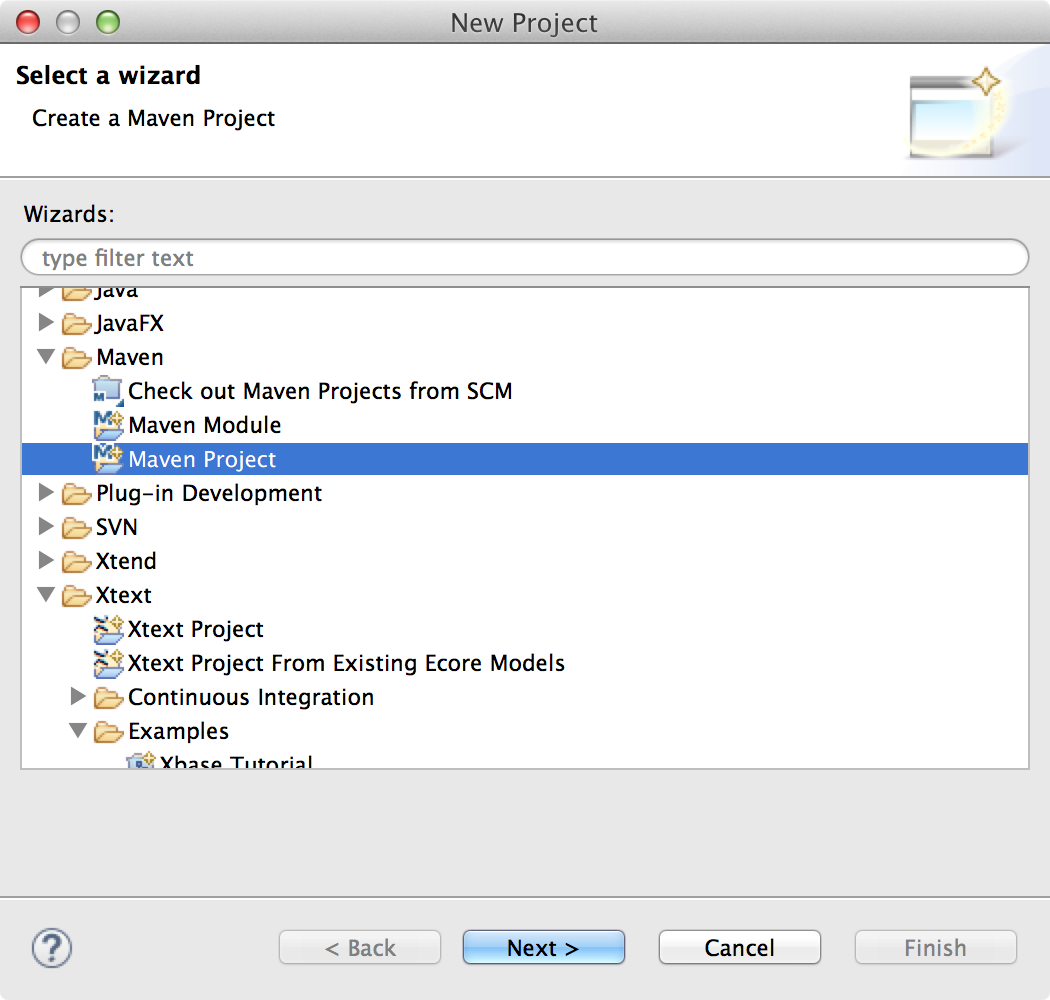Screen dimensions: 1050x1000
Task: Click the Maven Module icon
Action: [107, 425]
